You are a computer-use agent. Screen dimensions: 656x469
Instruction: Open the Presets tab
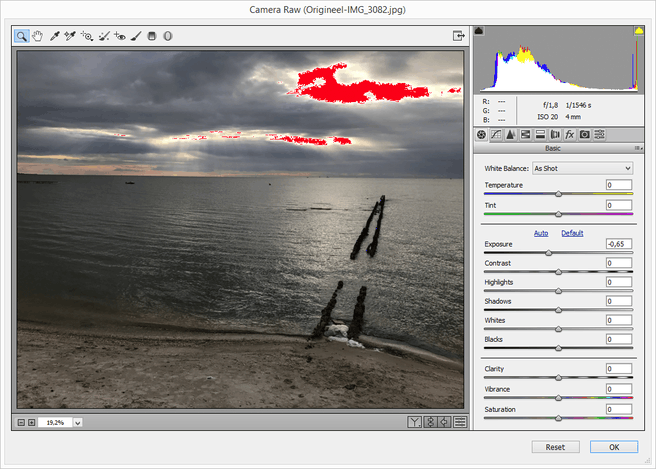(x=600, y=135)
